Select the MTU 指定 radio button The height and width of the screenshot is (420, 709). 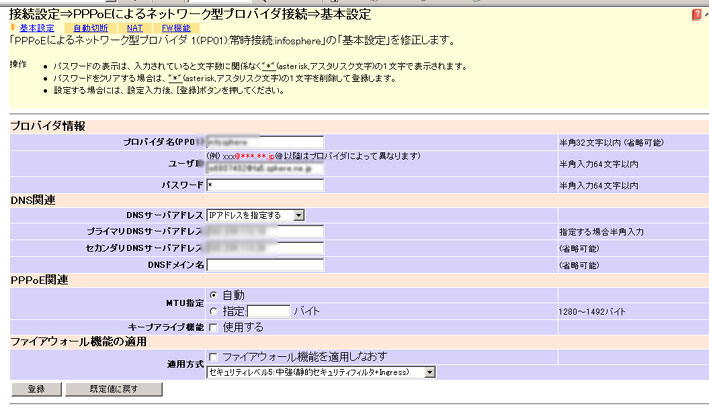pyautogui.click(x=213, y=311)
